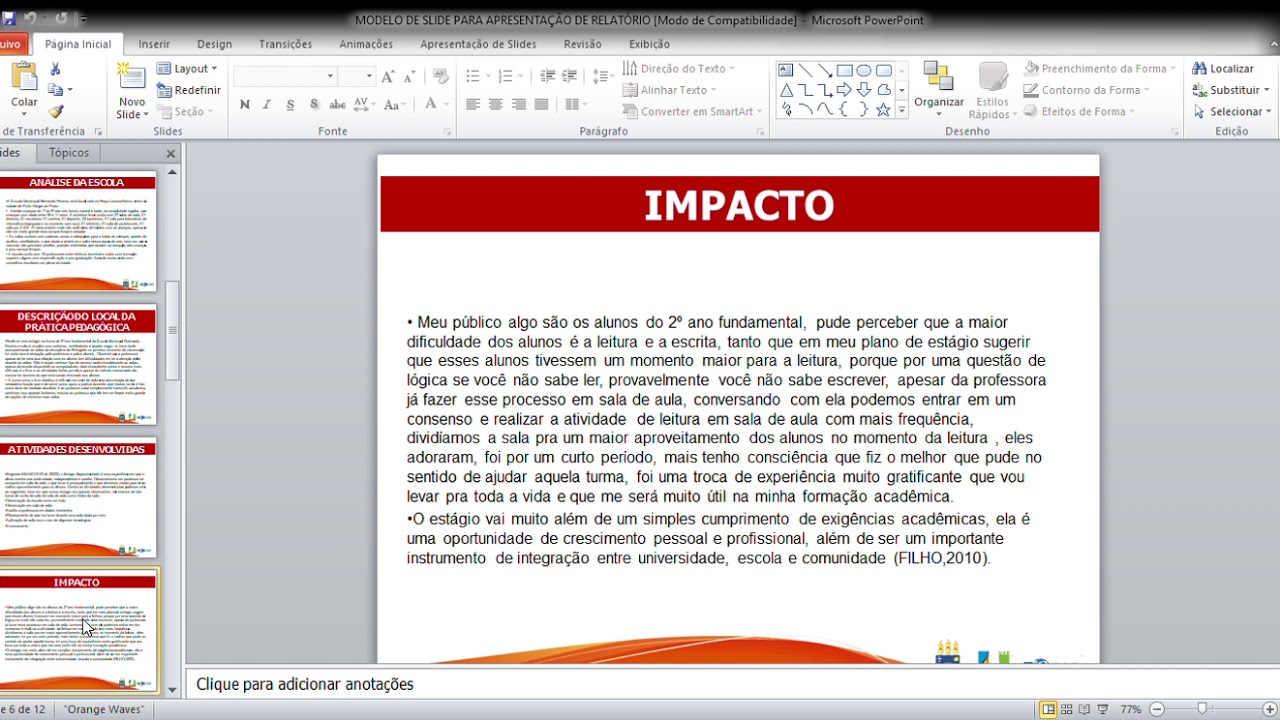Viewport: 1280px width, 720px height.
Task: Increase font size with grow font icon
Action: pyautogui.click(x=388, y=76)
